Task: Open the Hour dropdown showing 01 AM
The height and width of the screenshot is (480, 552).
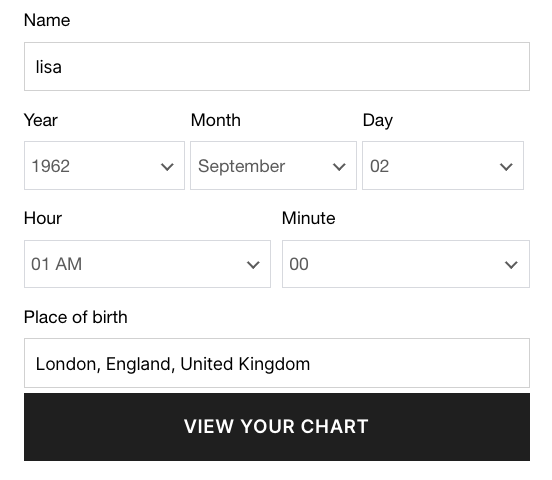Action: point(147,264)
